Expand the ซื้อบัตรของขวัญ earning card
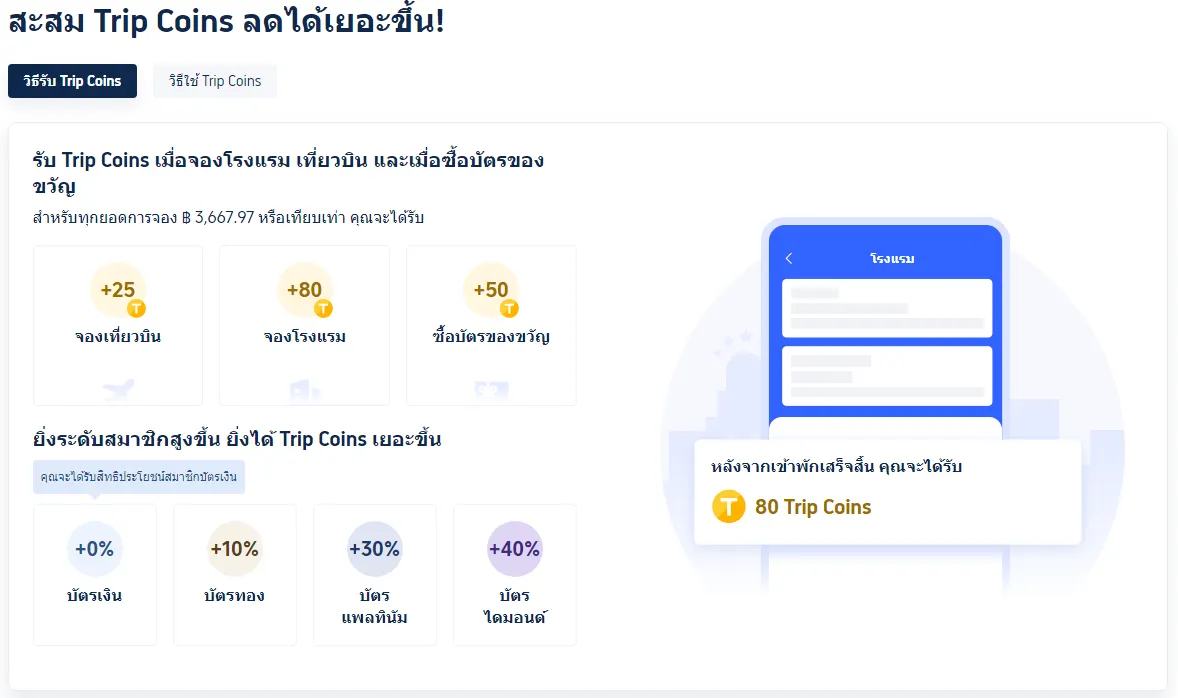The width and height of the screenshot is (1178, 698). point(490,325)
